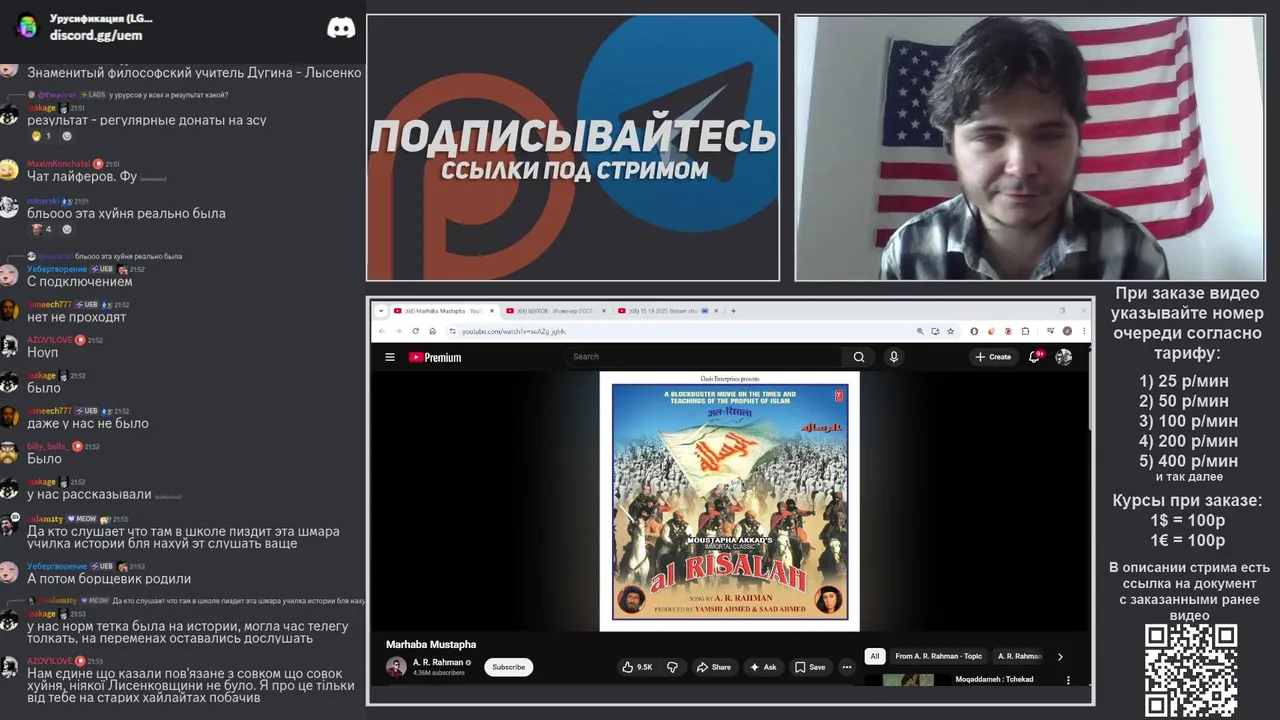Click the browser page scrollbar
Viewport: 1280px width, 720px height.
[1088, 390]
